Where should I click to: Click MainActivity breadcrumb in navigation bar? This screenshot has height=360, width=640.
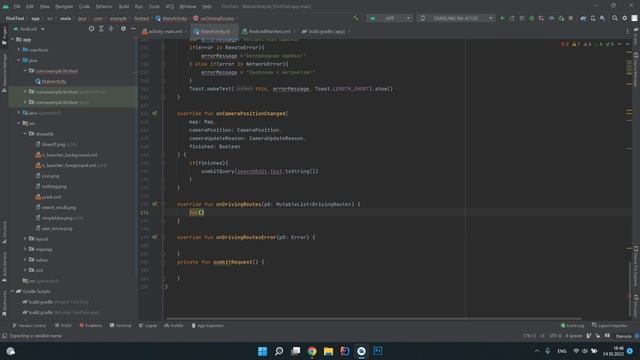[x=171, y=18]
